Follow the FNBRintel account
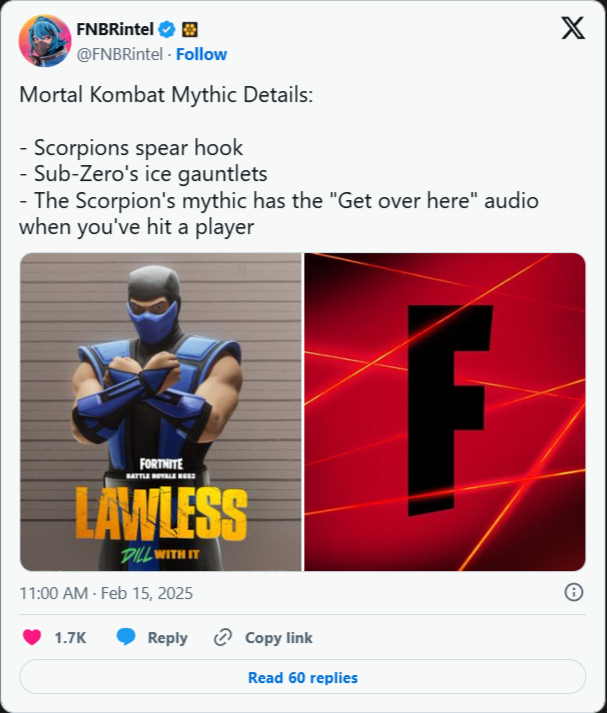Viewport: 607px width, 713px height. (x=201, y=55)
